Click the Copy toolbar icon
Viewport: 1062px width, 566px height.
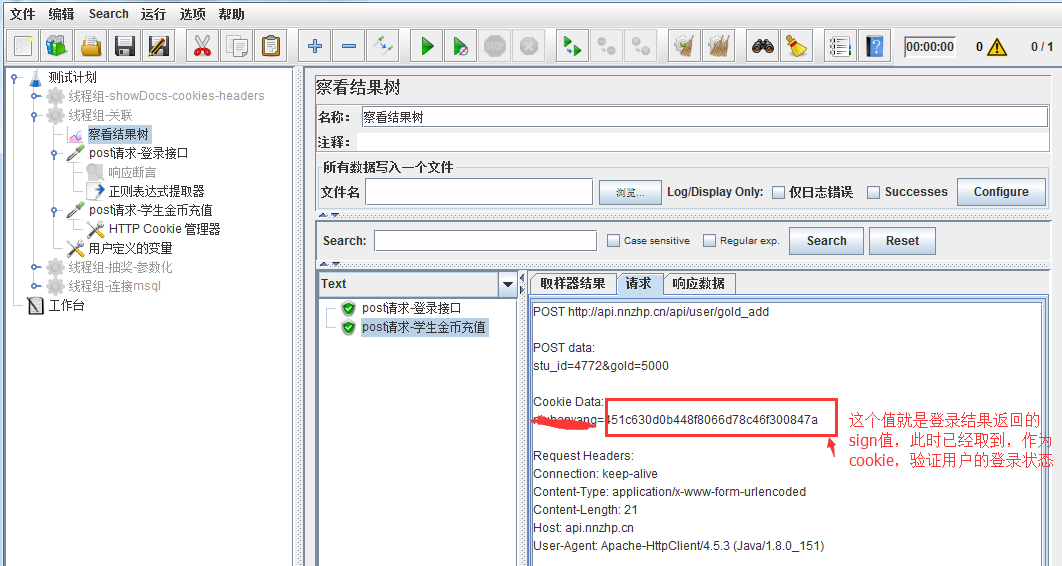coord(236,46)
